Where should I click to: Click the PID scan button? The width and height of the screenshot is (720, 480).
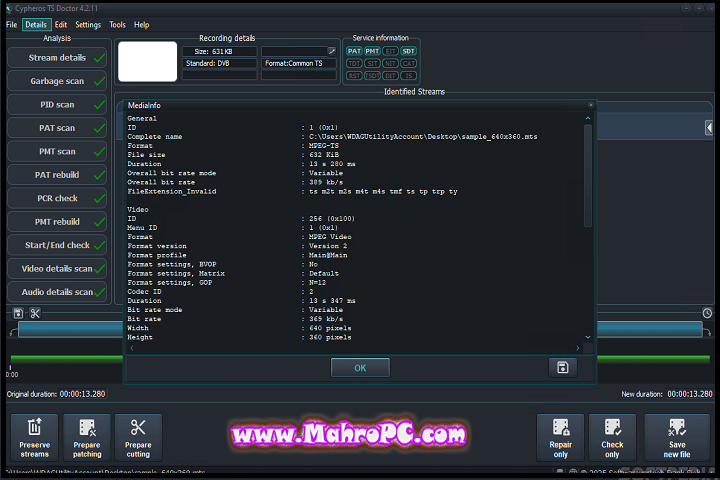[57, 105]
